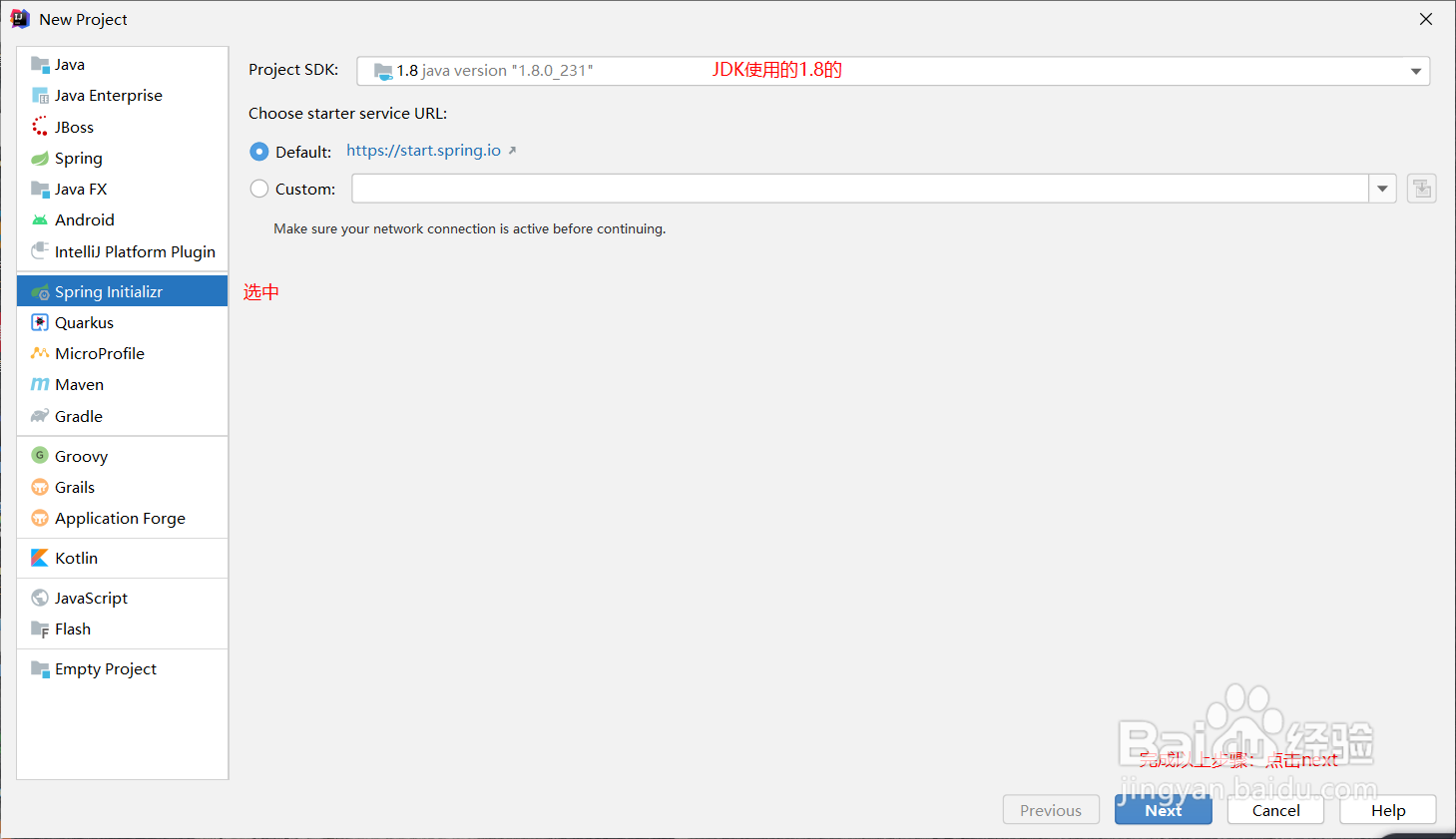This screenshot has width=1456, height=839.
Task: Select JavaScript project type
Action: (123, 598)
